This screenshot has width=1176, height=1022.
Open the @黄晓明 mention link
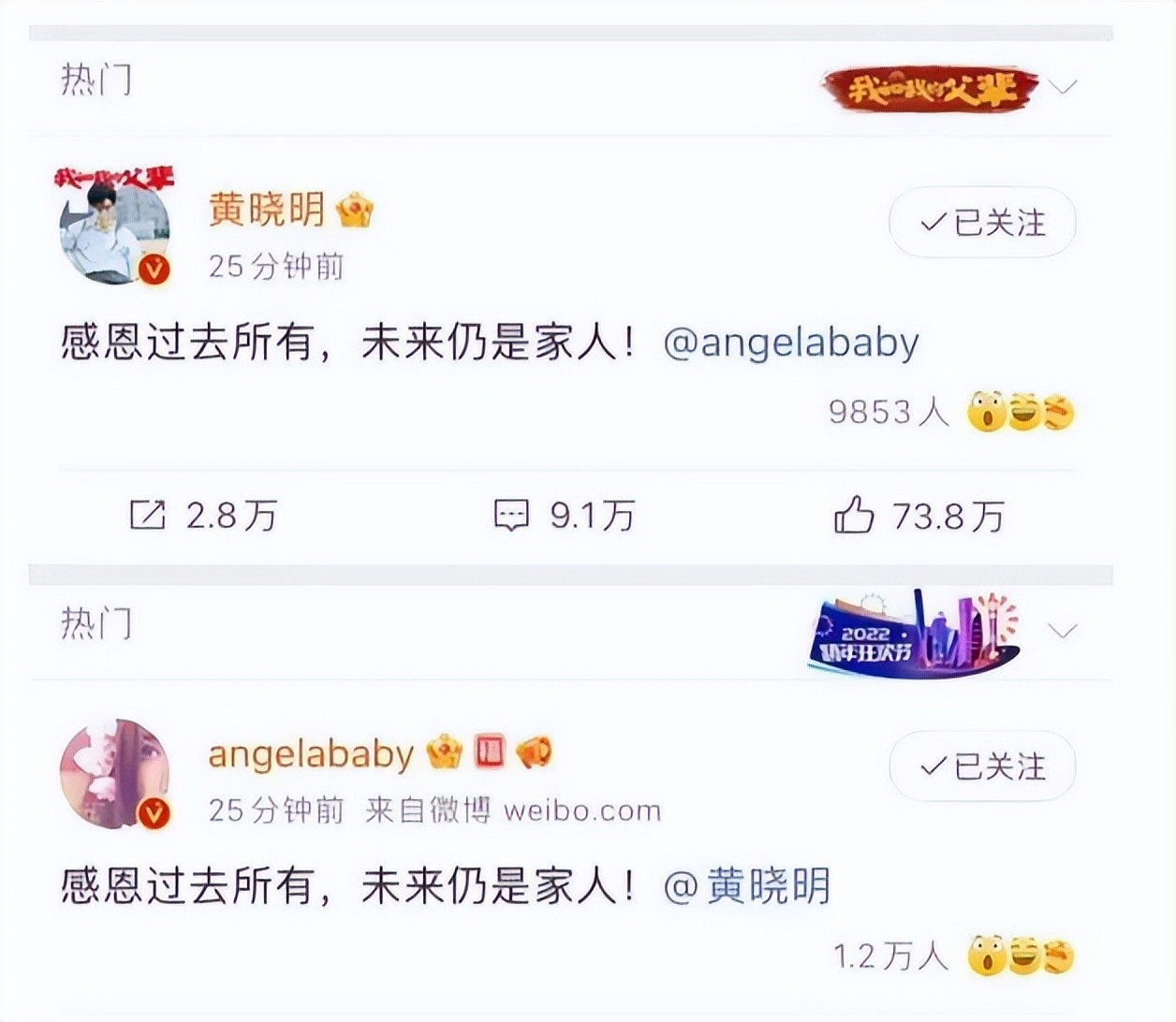(746, 885)
